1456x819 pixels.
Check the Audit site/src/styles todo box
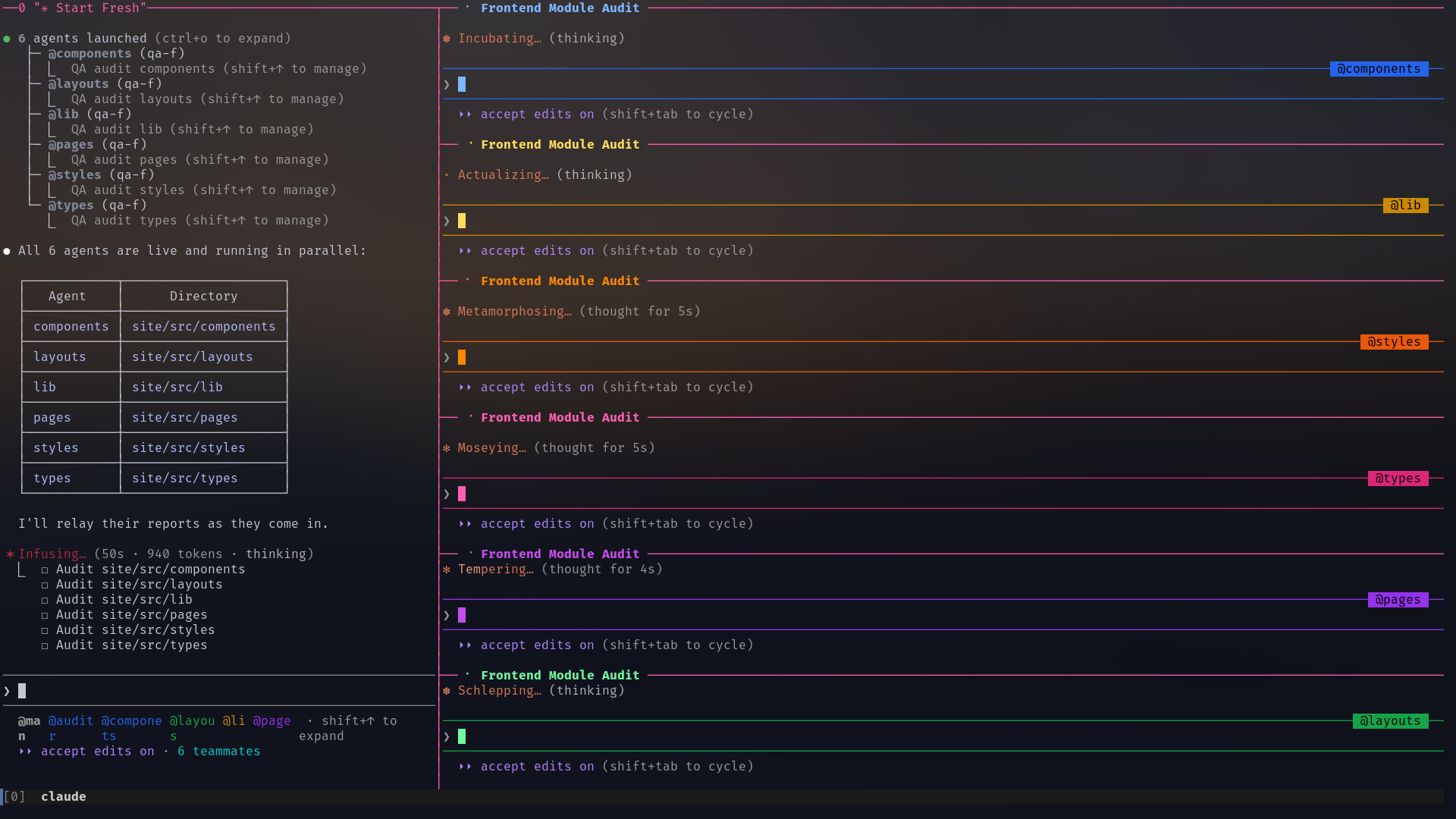[x=45, y=630]
